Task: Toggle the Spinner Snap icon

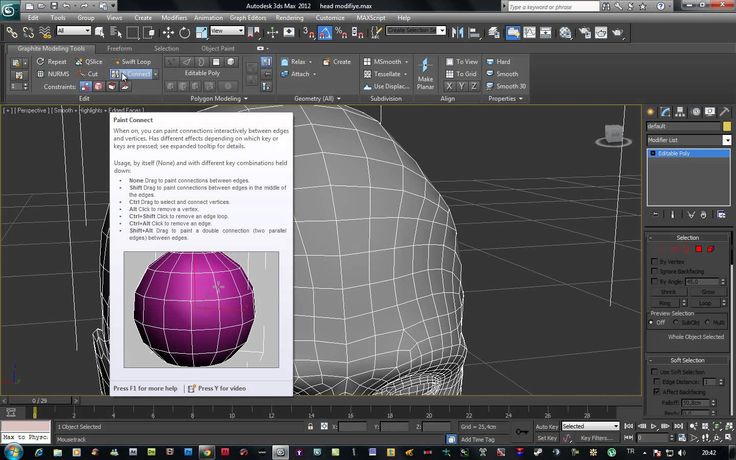Action: pyautogui.click(x=357, y=32)
